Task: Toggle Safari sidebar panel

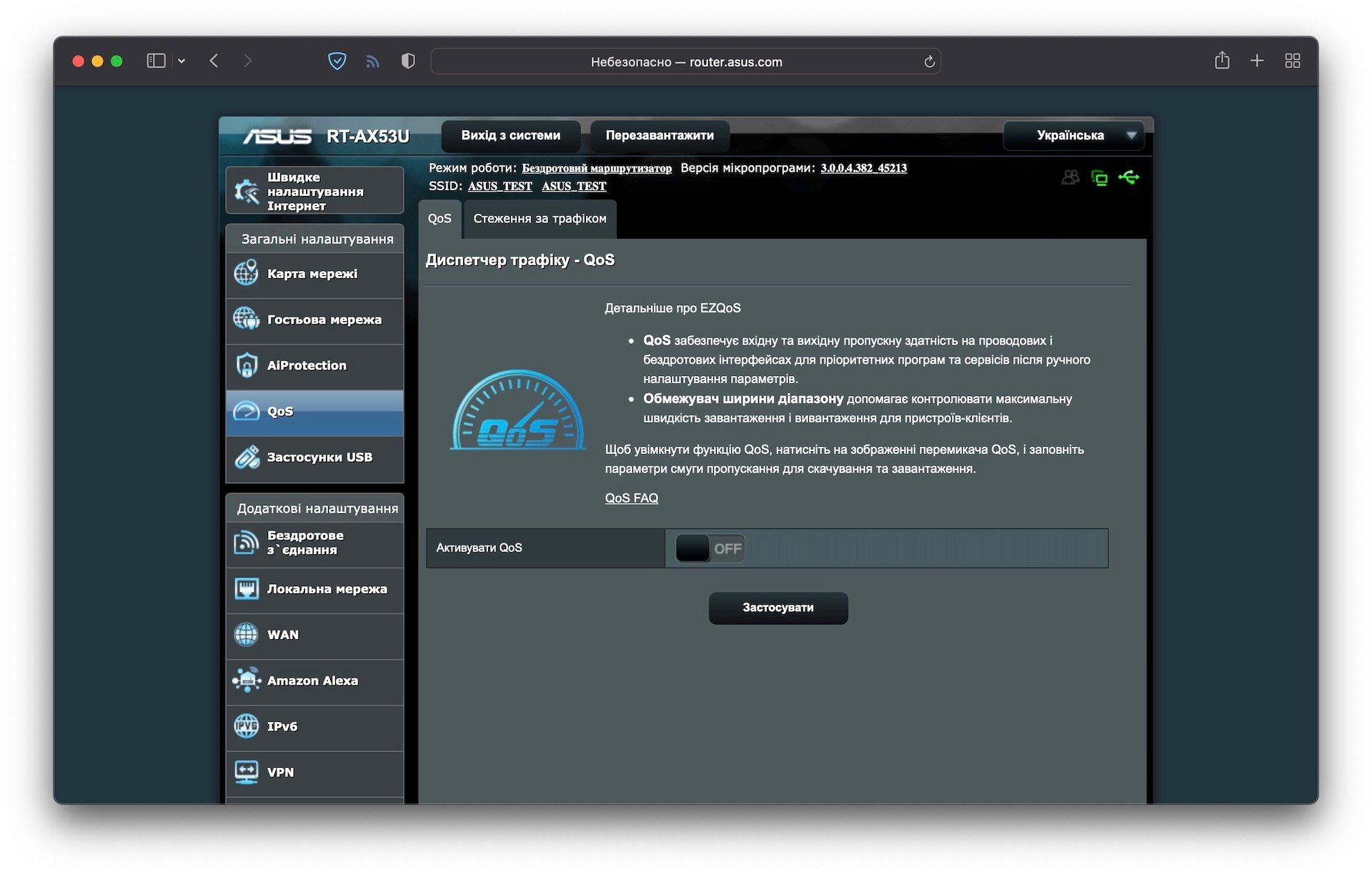Action: 156,61
